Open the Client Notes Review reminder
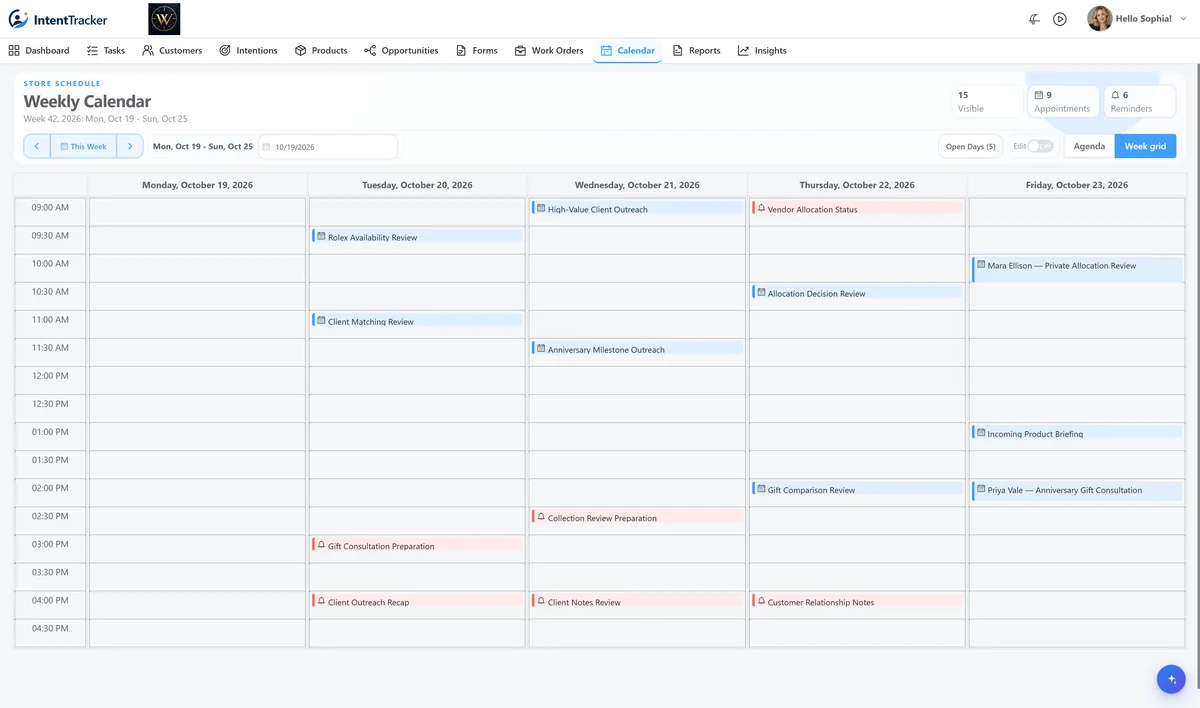 coord(637,602)
